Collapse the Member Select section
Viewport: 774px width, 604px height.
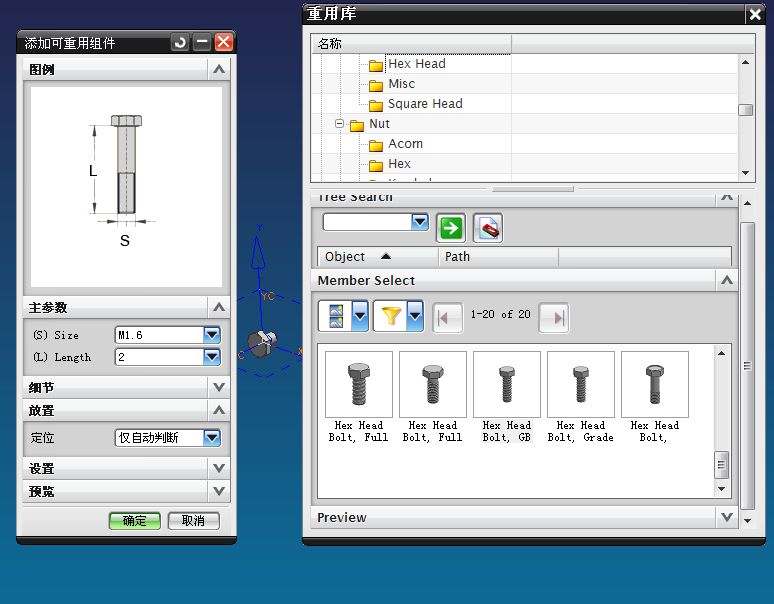tap(727, 280)
